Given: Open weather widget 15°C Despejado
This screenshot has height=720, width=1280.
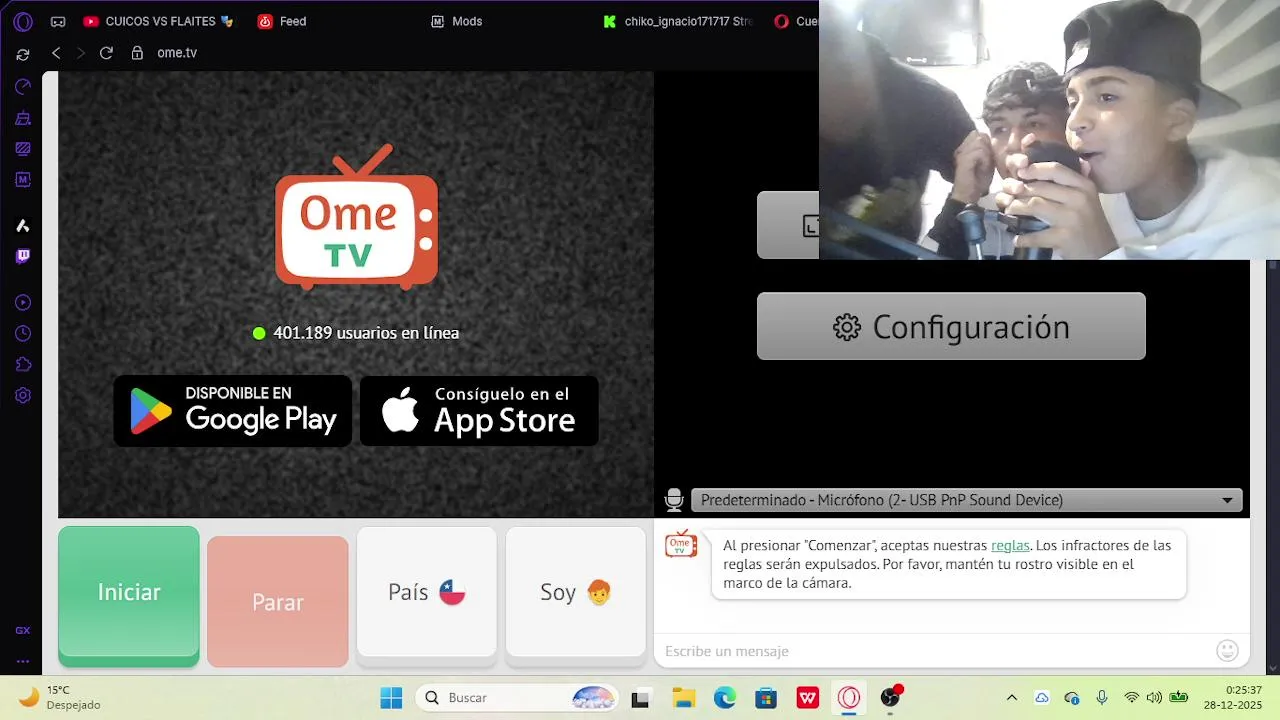Looking at the screenshot, I should pos(60,697).
